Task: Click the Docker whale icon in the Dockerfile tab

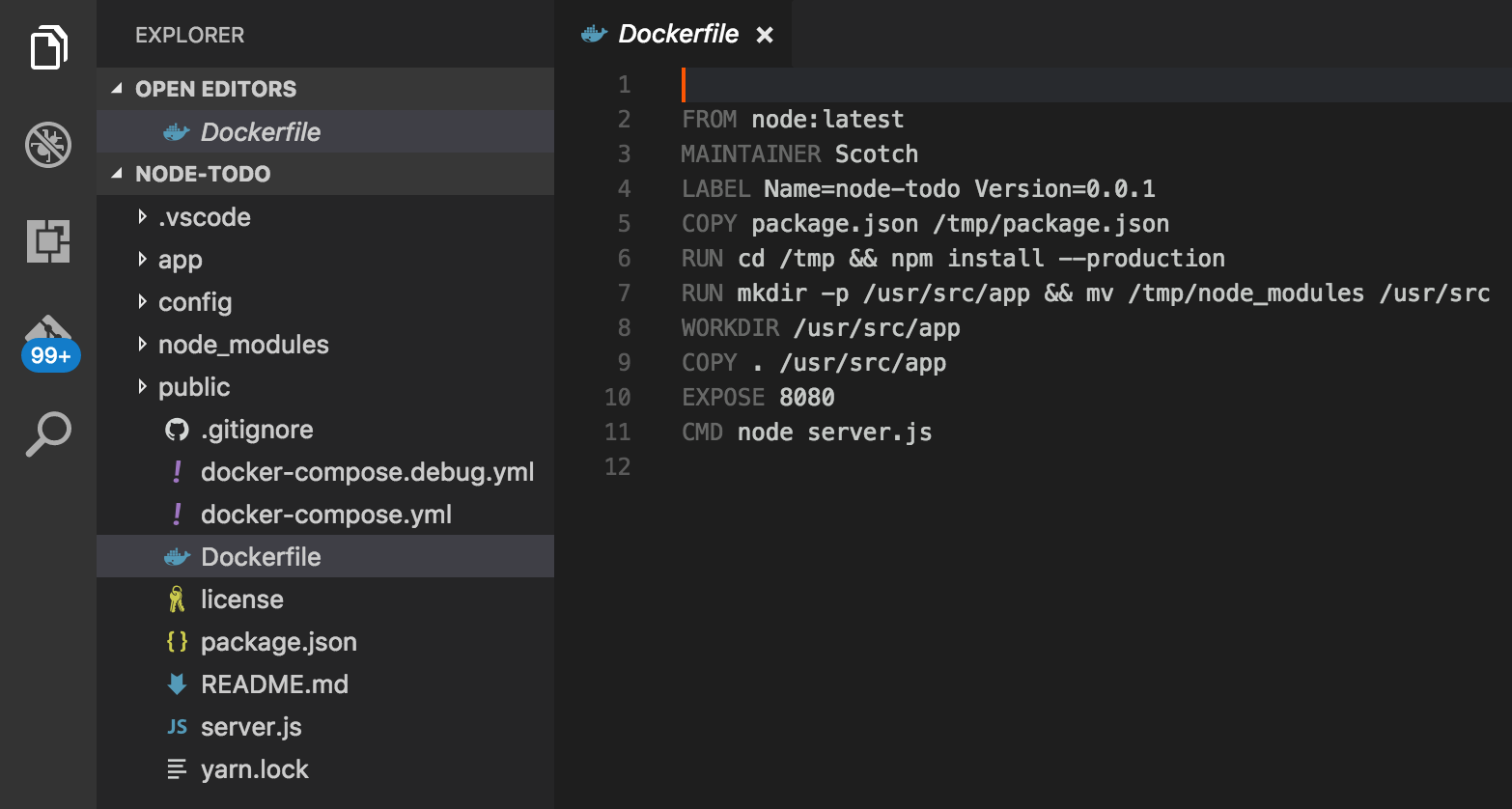Action: pos(594,35)
